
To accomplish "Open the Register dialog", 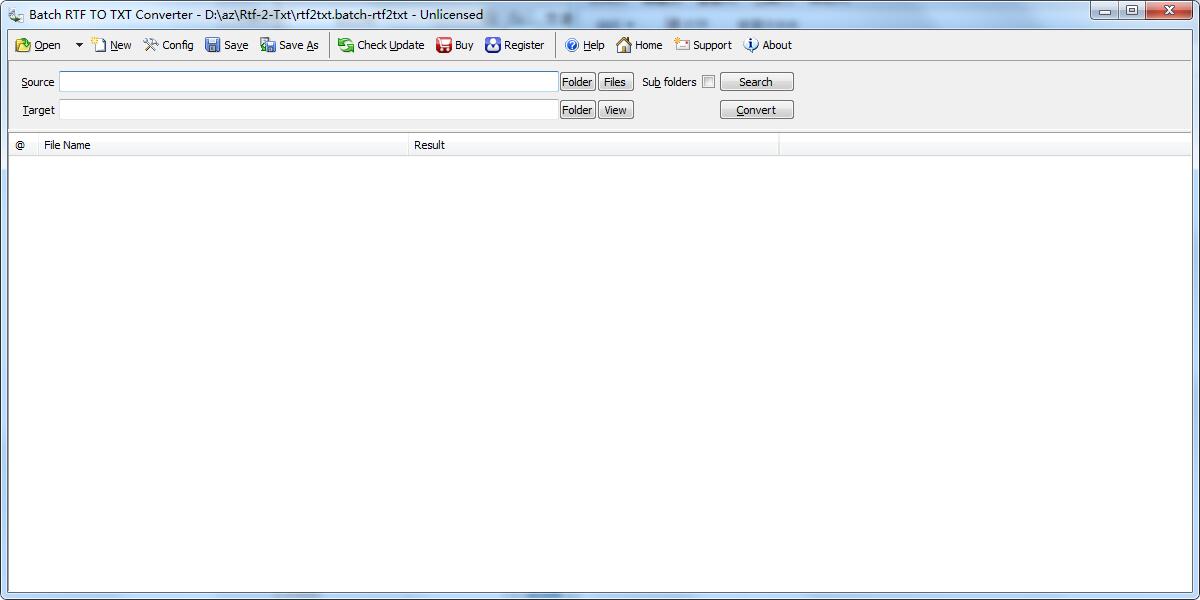I will pos(514,45).
